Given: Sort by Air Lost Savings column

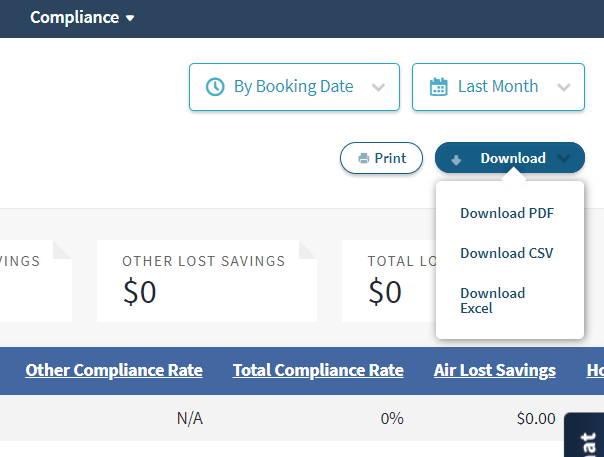Looking at the screenshot, I should click(x=494, y=370).
